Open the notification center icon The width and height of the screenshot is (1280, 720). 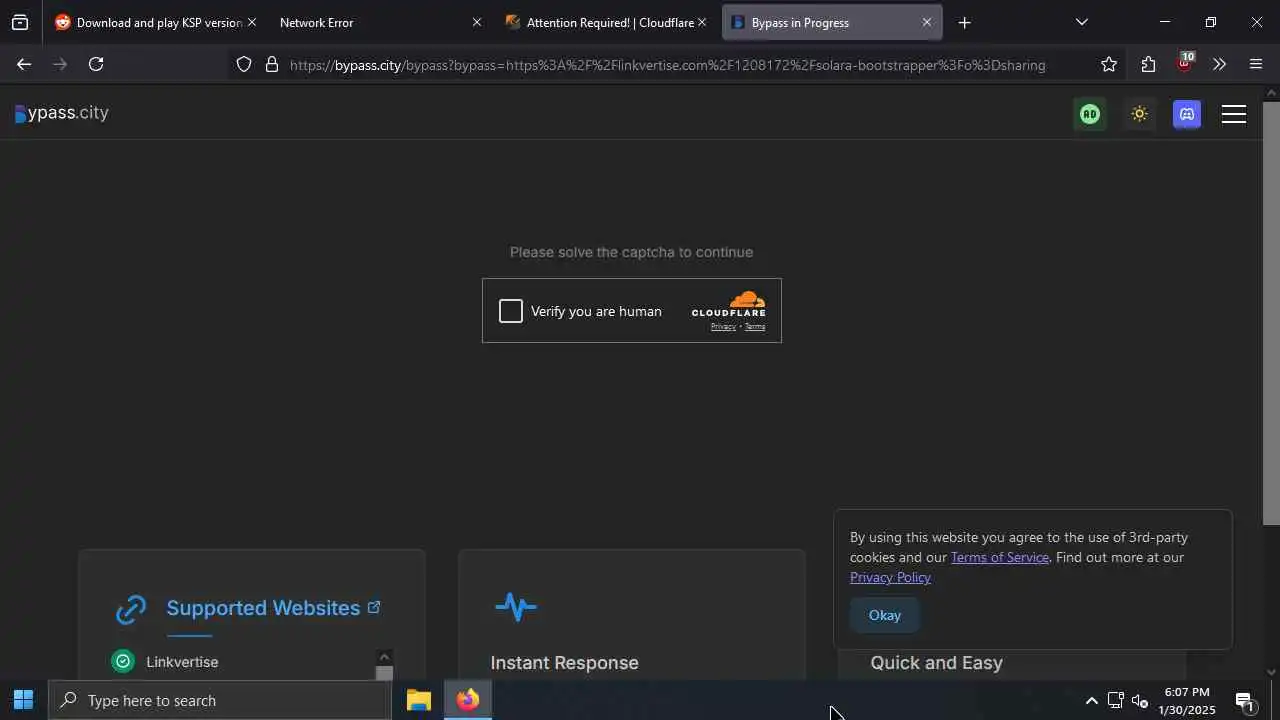pyautogui.click(x=1246, y=701)
